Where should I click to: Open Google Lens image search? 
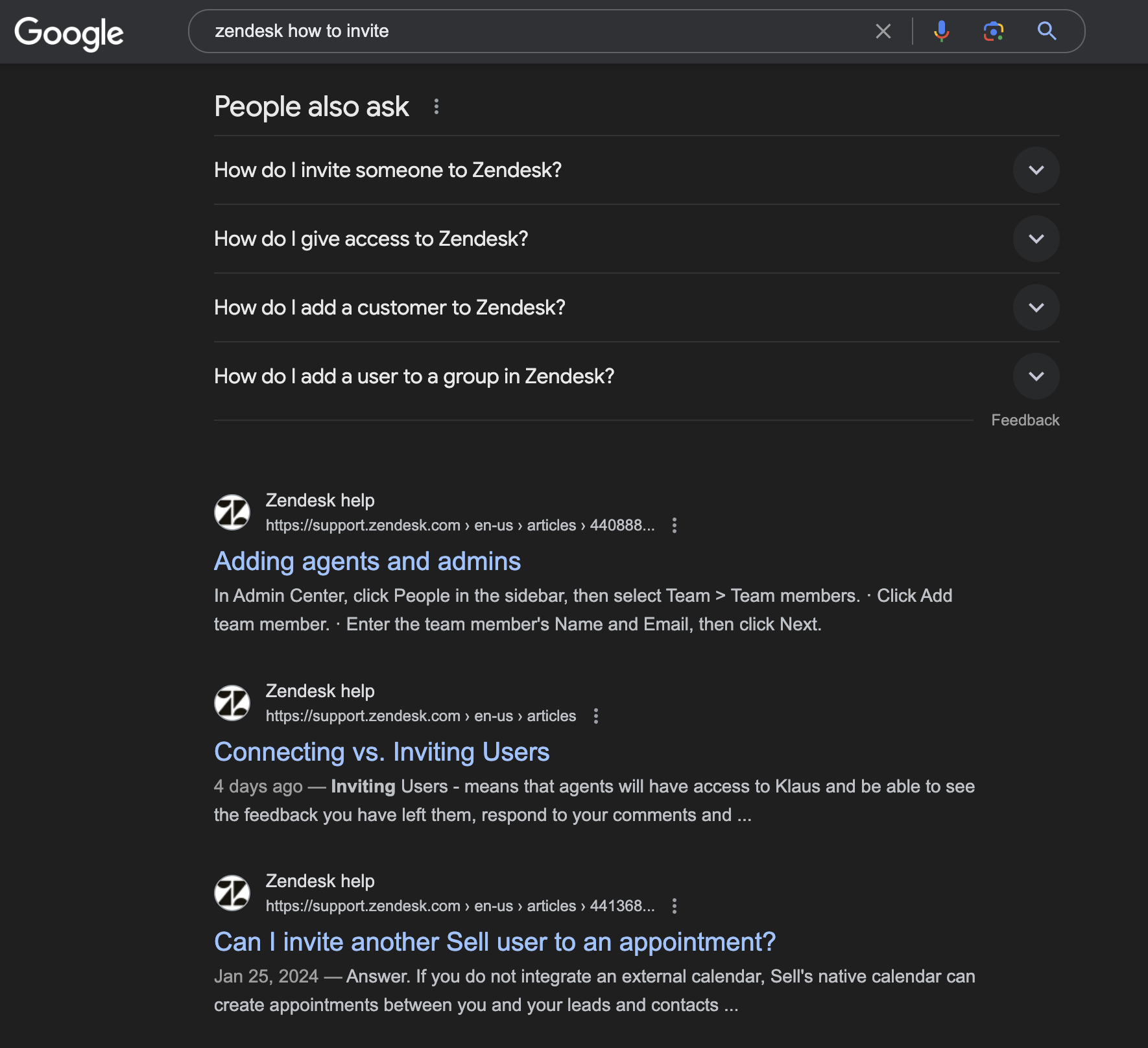(994, 30)
